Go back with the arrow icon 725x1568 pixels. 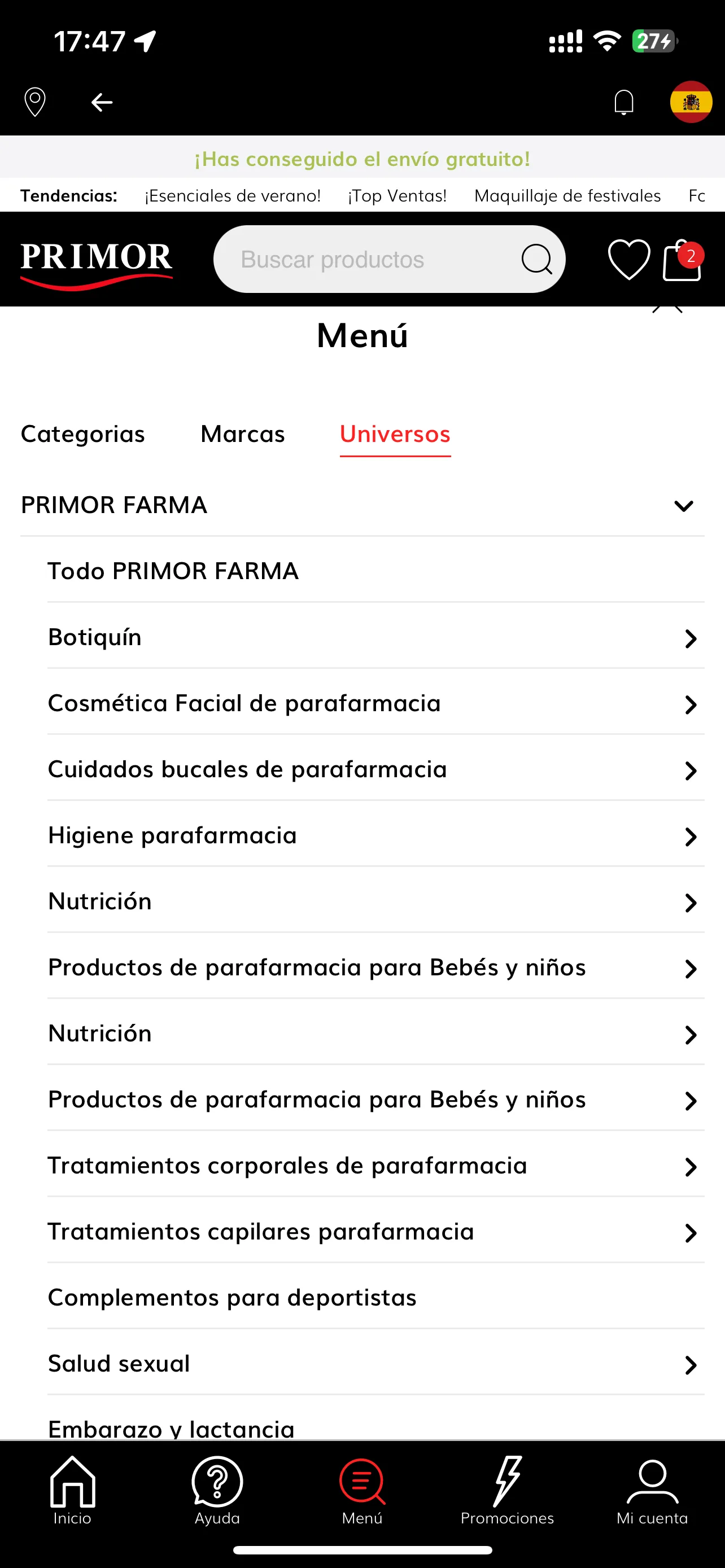pos(102,102)
